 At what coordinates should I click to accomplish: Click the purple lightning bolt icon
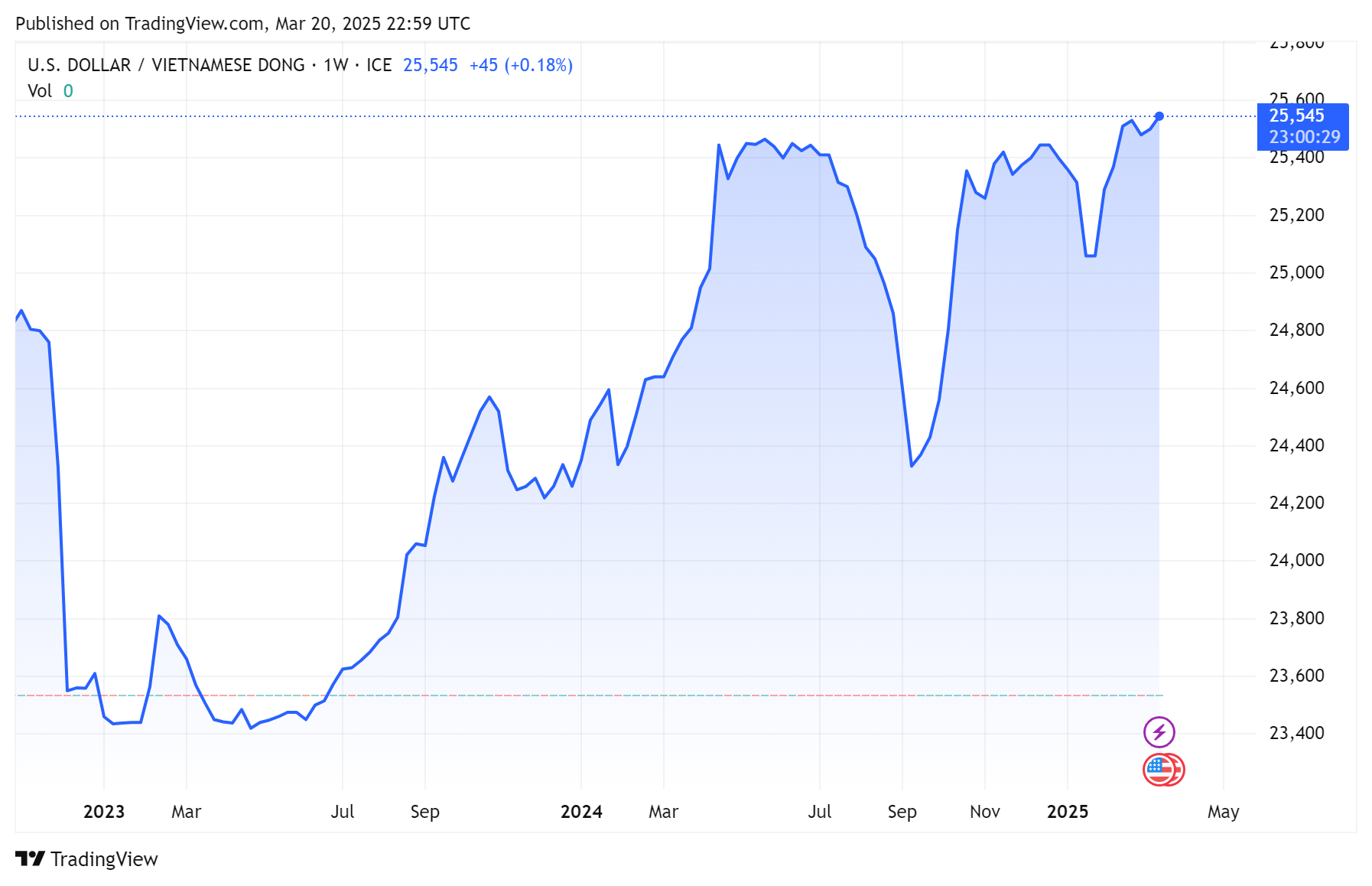coord(1159,732)
